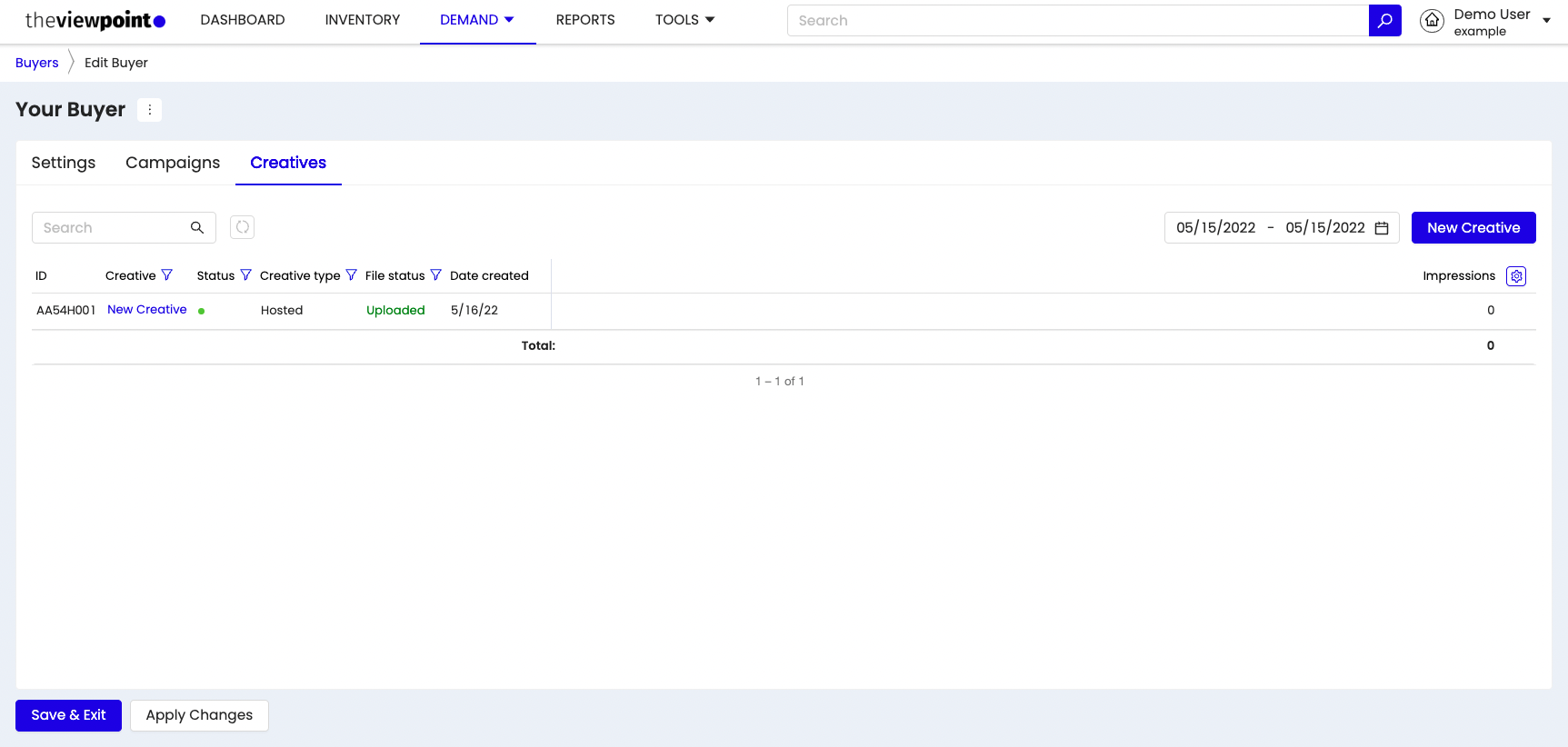Click the ID column header
Viewport: 1568px width, 747px height.
click(41, 276)
